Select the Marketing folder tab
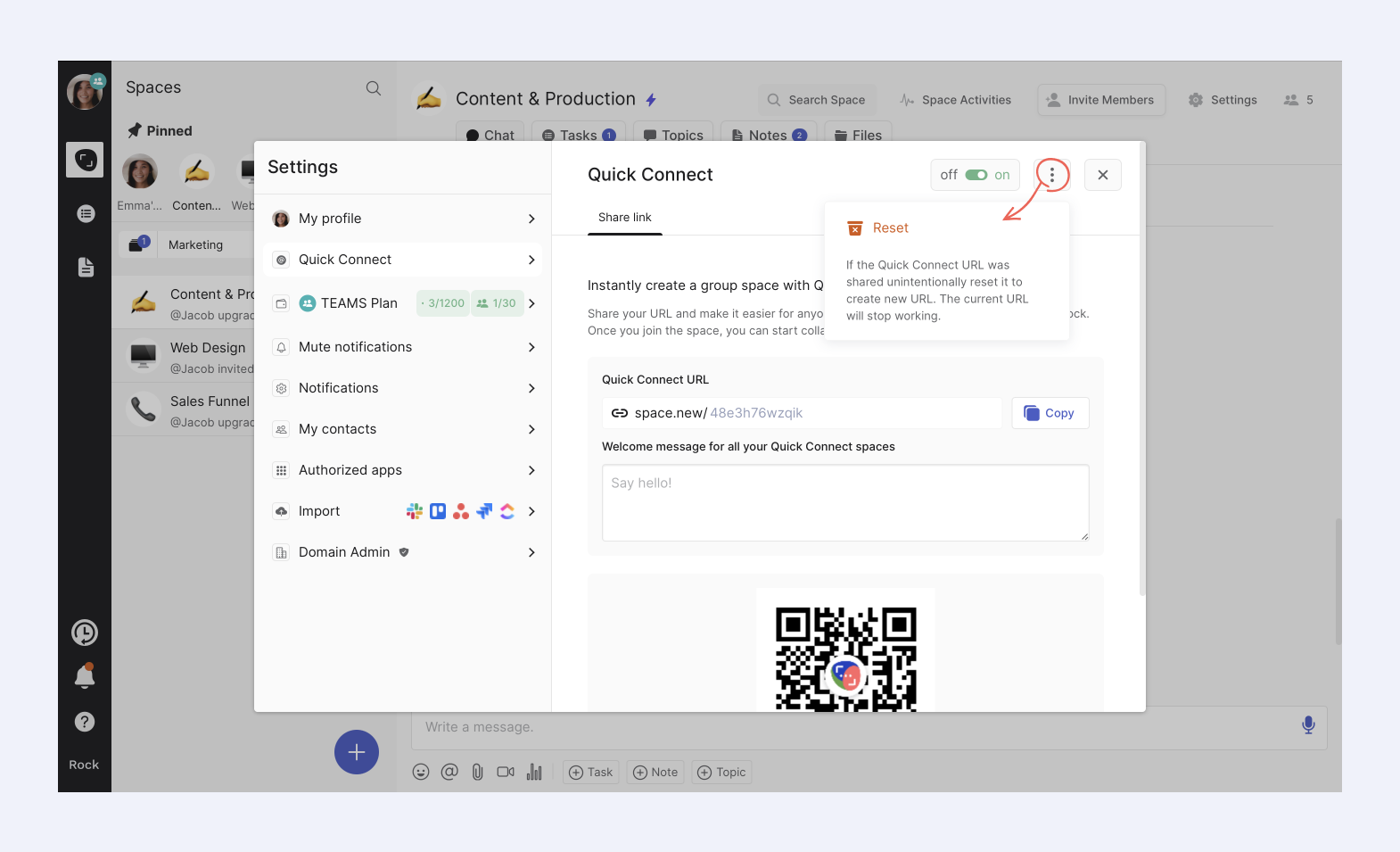Image resolution: width=1400 pixels, height=852 pixels. point(195,244)
